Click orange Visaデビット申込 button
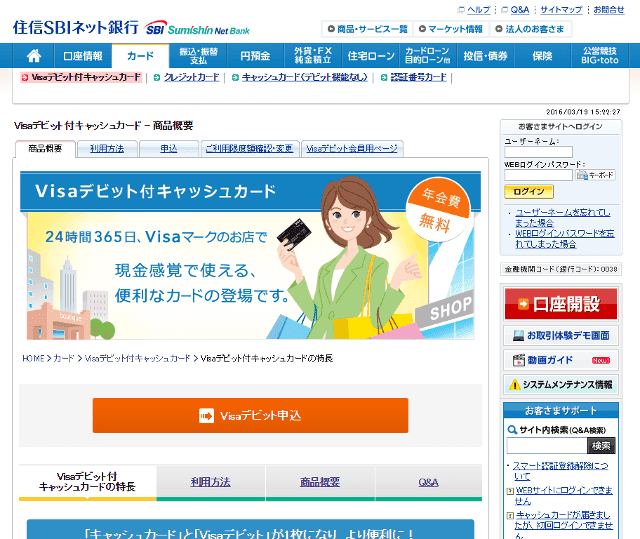640x539 pixels. (250, 415)
